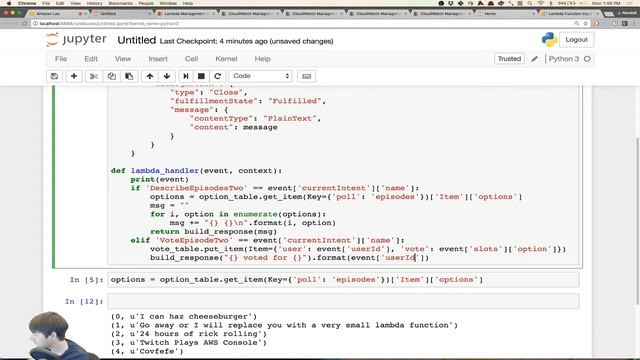The width and height of the screenshot is (640, 360).
Task: Click the pencil edit-mode indicator icon
Action: pyautogui.click(x=534, y=59)
